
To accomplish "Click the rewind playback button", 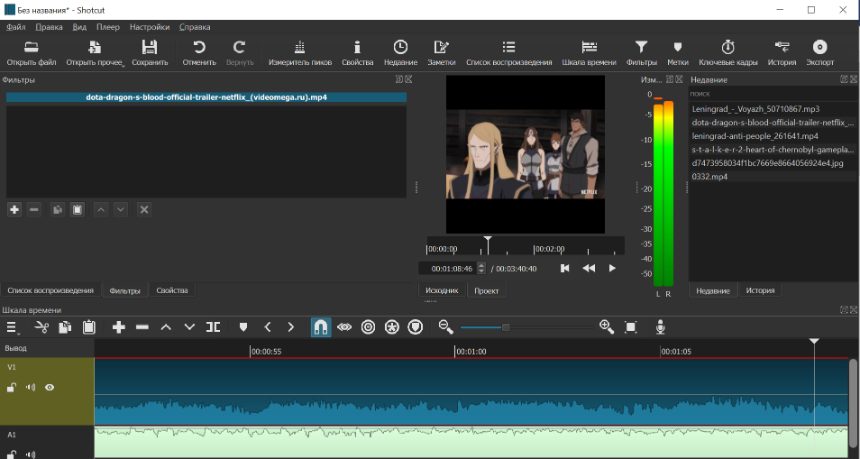I will point(589,268).
